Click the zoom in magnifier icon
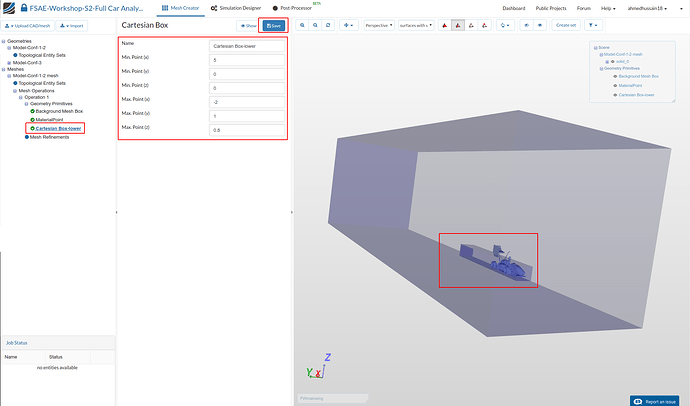 (x=302, y=25)
